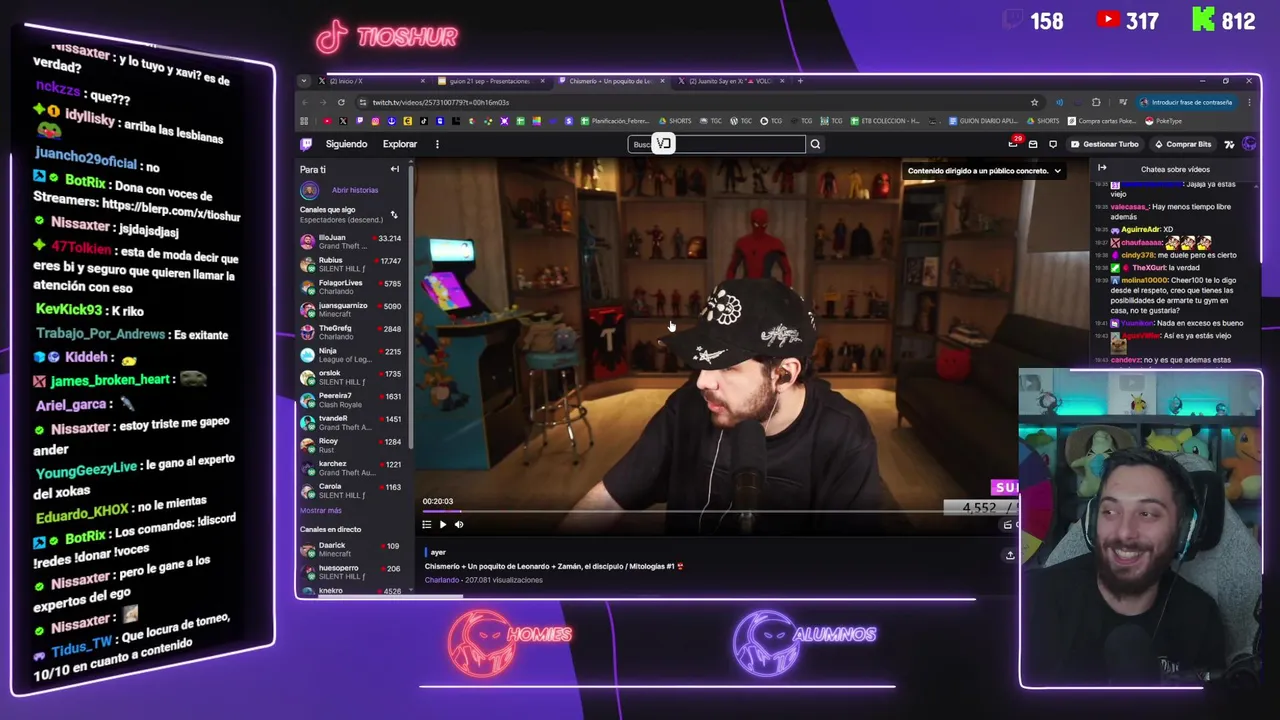Play the video with the play button
The image size is (1280, 720).
click(443, 524)
